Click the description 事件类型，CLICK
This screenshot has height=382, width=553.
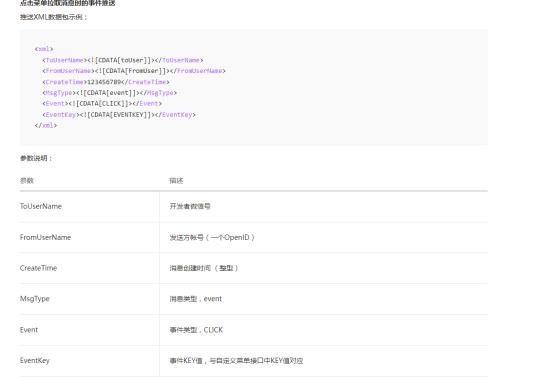(x=196, y=330)
